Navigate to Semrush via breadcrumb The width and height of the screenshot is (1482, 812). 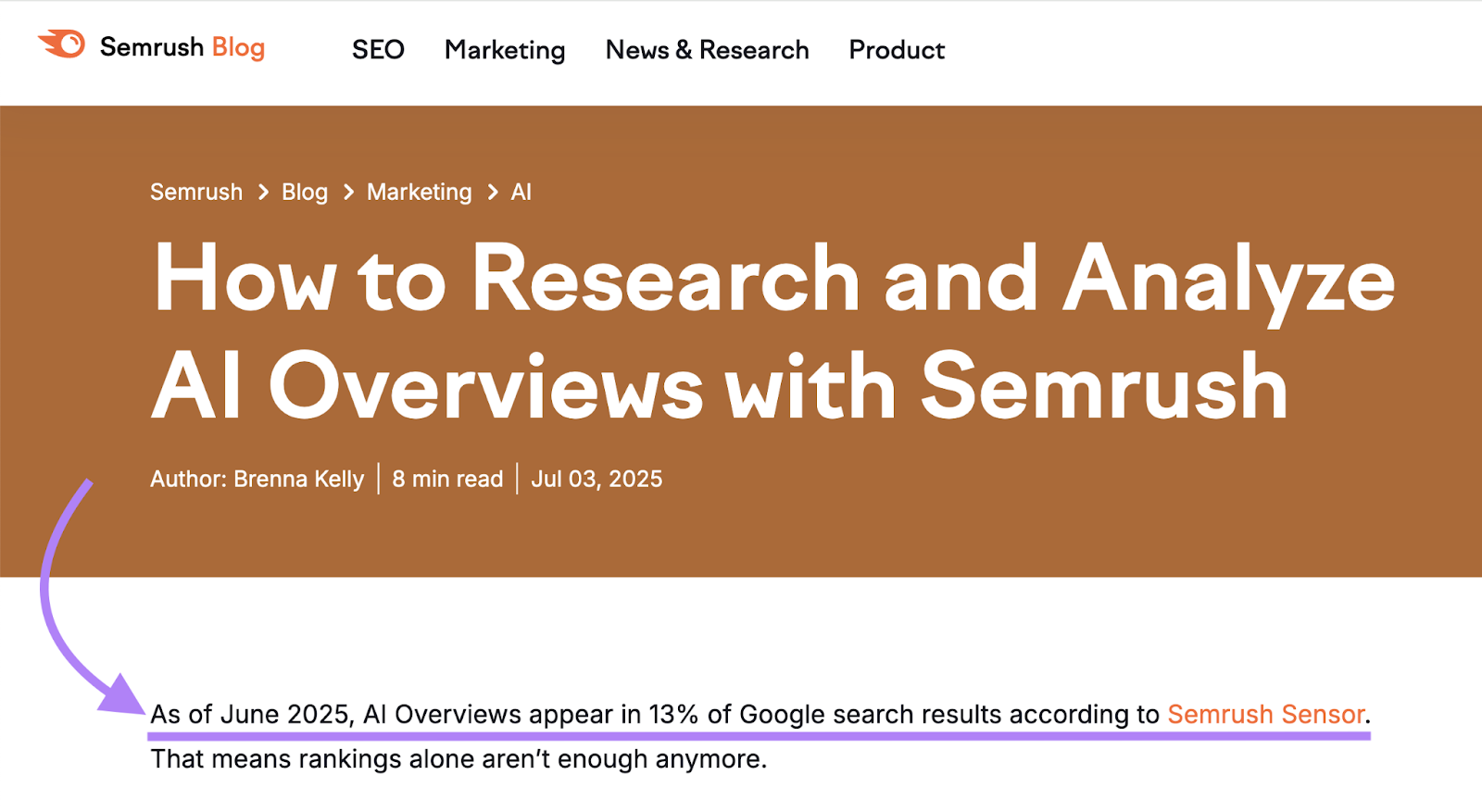(195, 192)
